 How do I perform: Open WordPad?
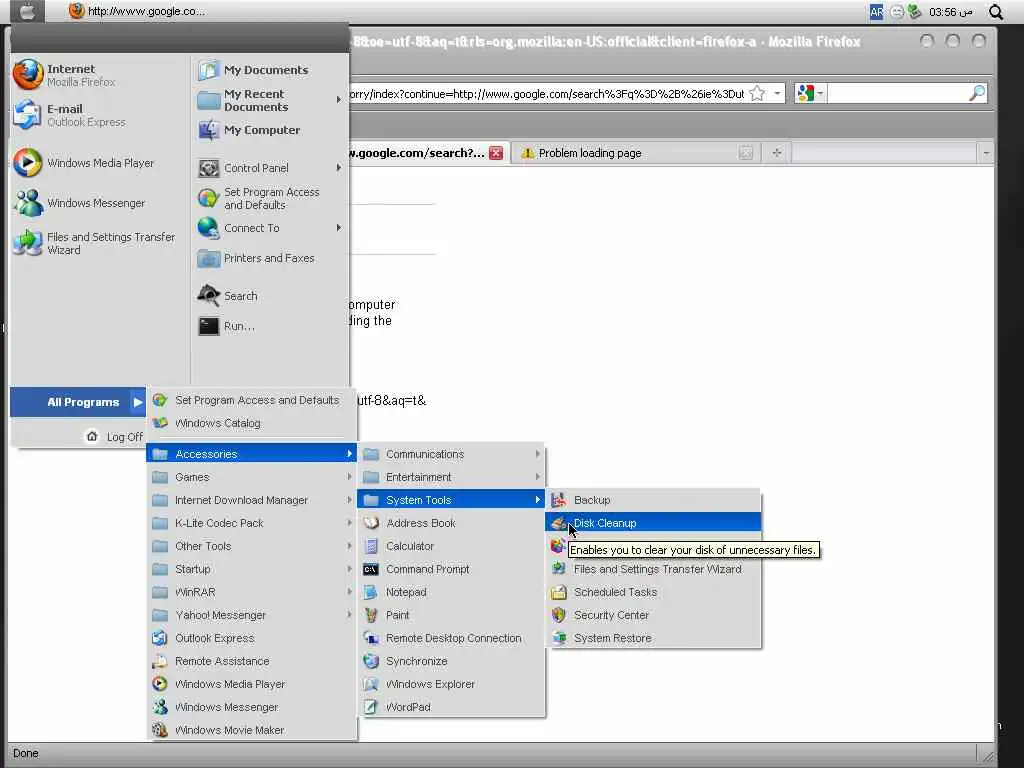tap(451, 707)
